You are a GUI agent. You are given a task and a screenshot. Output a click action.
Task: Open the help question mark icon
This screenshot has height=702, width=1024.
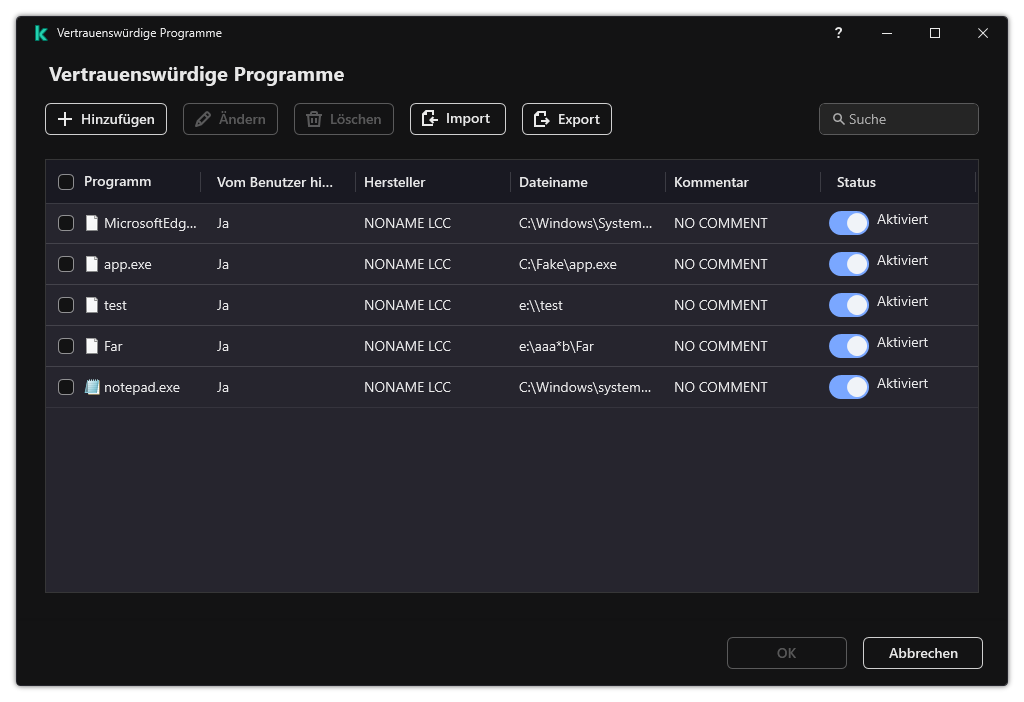point(838,33)
